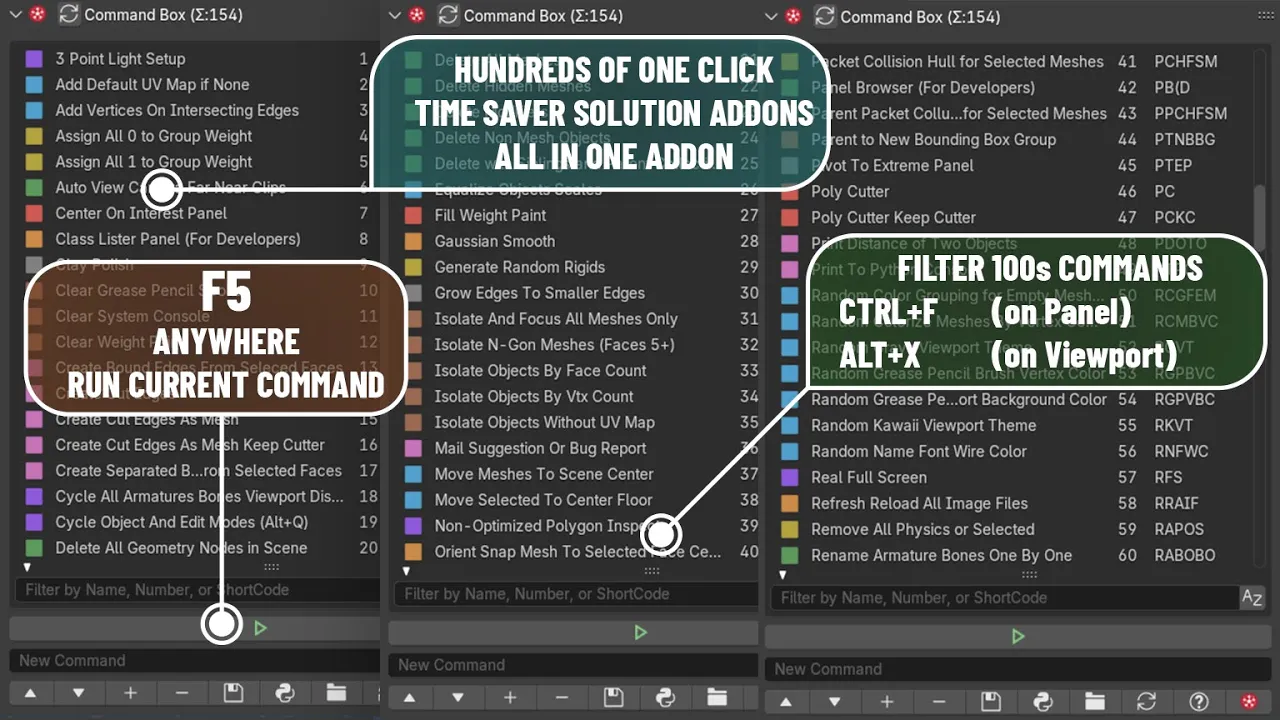Collapse the leftmost Command Box panel header chevron
1280x720 pixels.
pyautogui.click(x=15, y=15)
